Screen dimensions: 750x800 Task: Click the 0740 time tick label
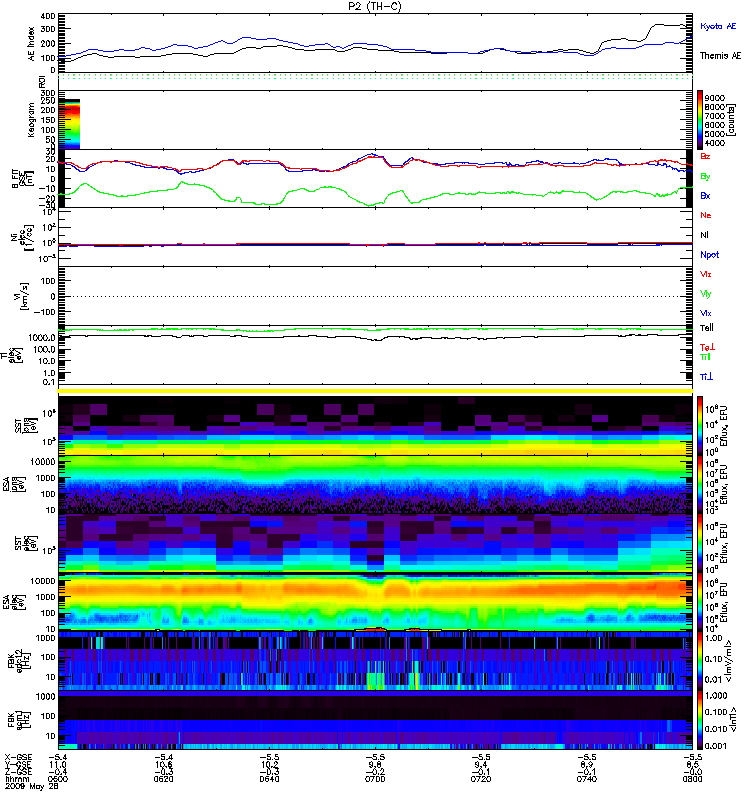pyautogui.click(x=587, y=779)
